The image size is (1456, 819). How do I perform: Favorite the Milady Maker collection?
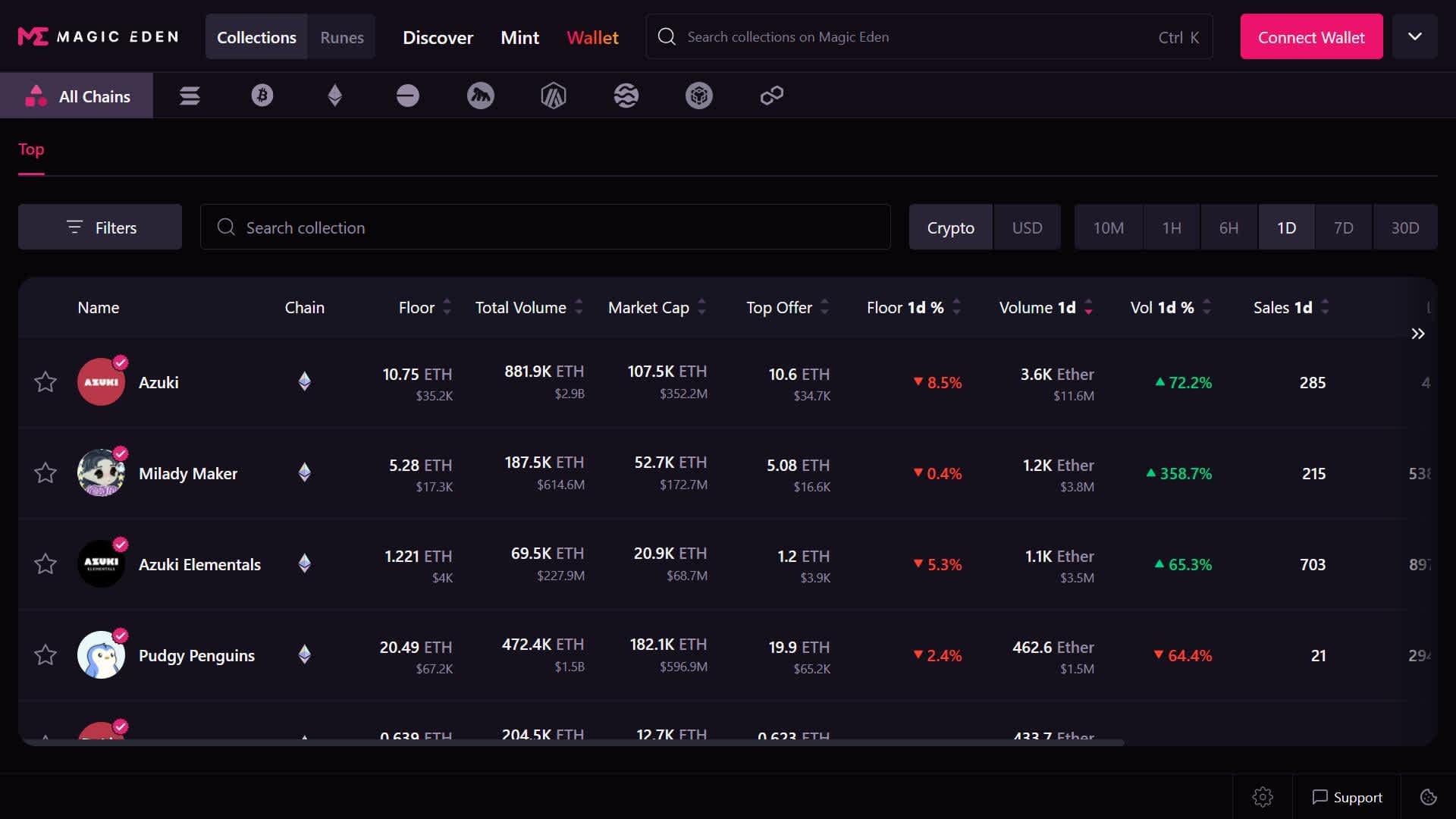click(45, 472)
